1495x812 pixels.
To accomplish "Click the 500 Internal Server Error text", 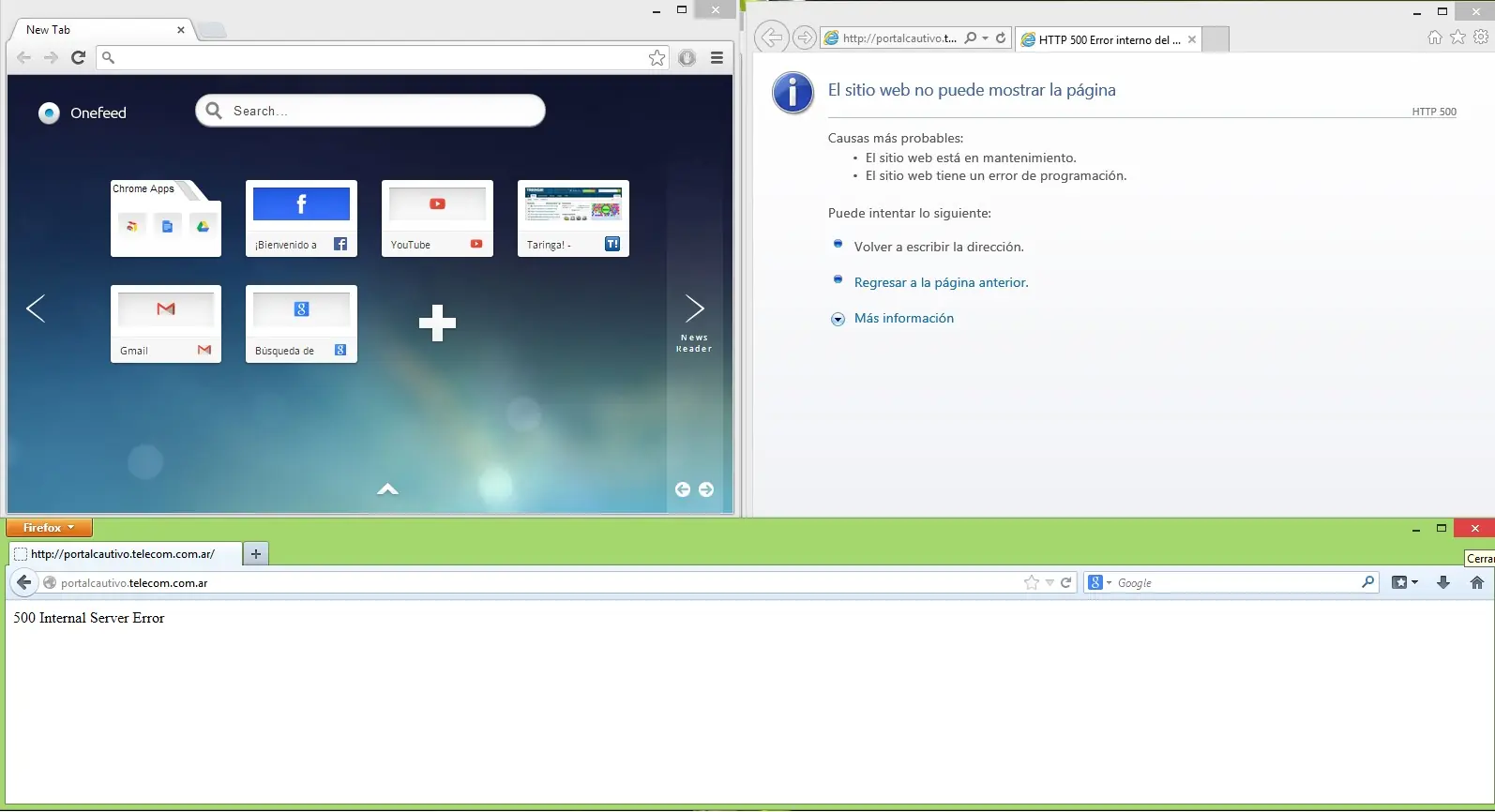I will [89, 618].
